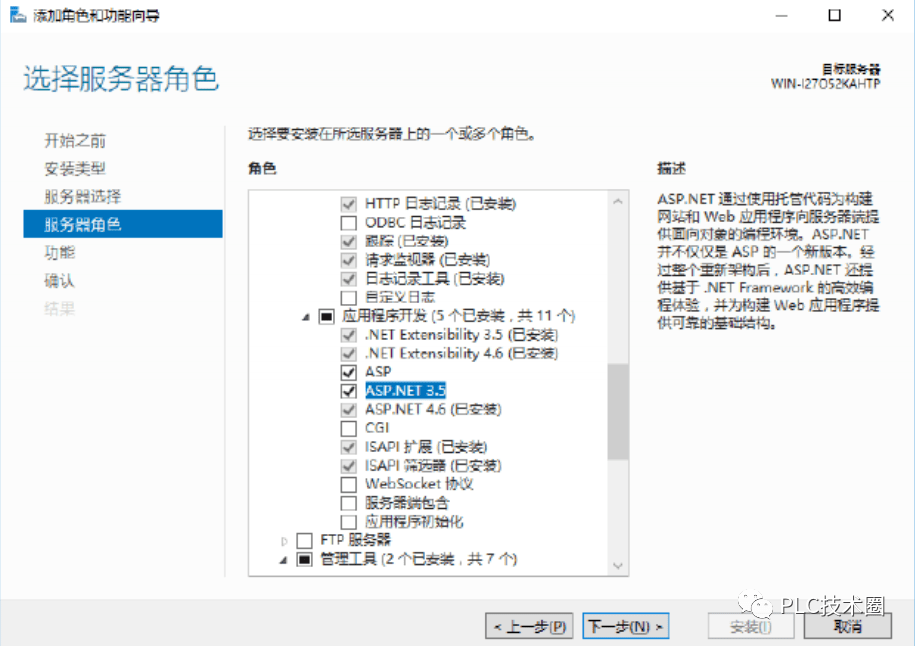The image size is (915, 646).
Task: Tick the WebSocket 协议 checkbox
Action: pos(348,484)
